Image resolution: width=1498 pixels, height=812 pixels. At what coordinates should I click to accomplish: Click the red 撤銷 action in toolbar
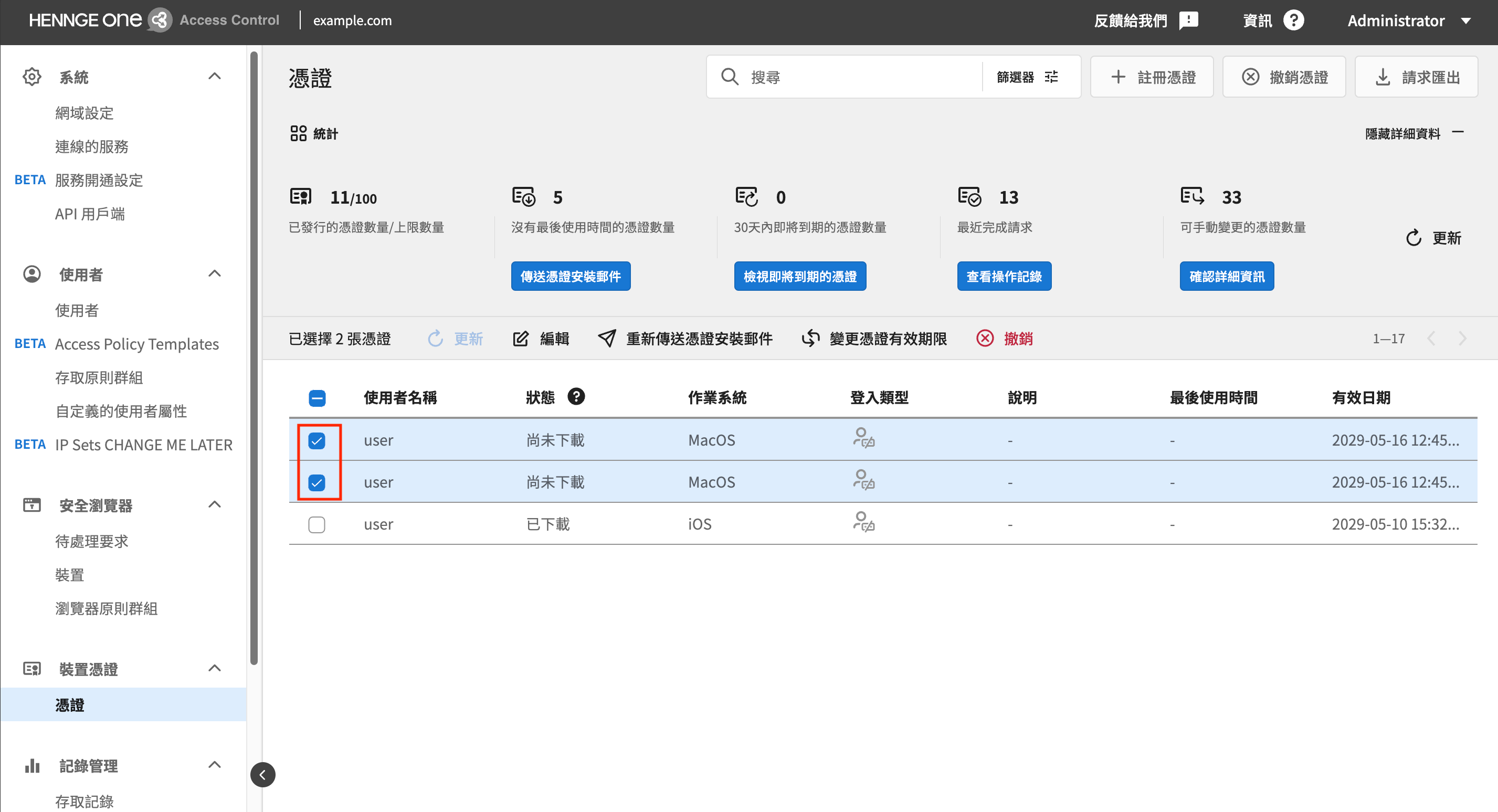1005,339
